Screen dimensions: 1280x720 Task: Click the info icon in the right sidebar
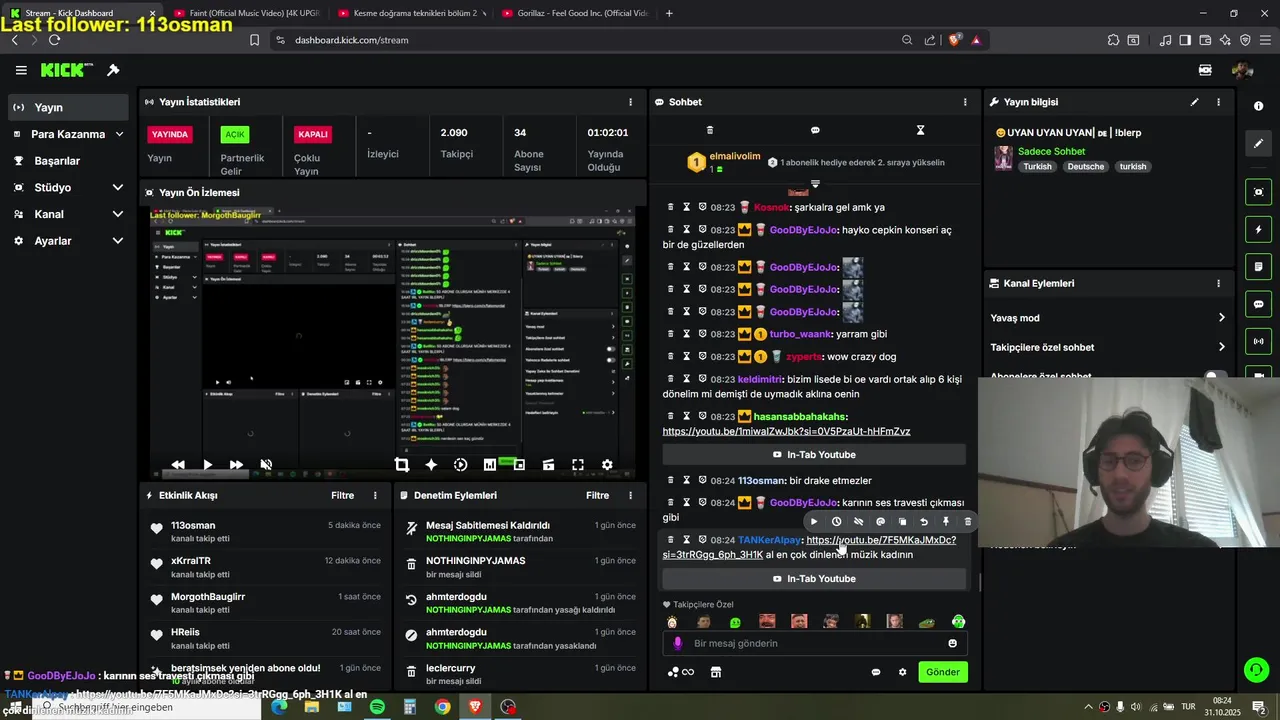(x=1258, y=106)
